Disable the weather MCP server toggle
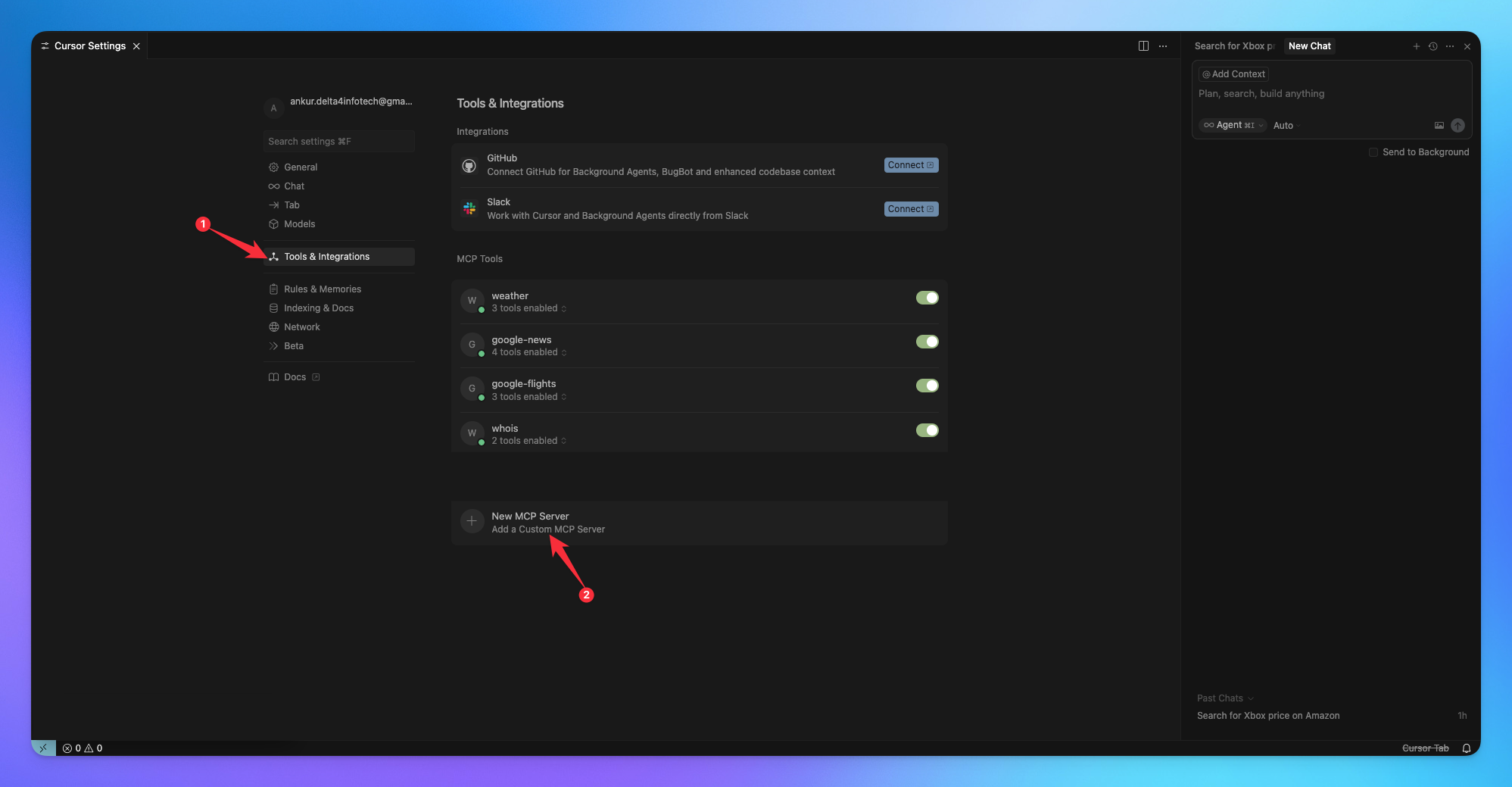 pyautogui.click(x=927, y=297)
